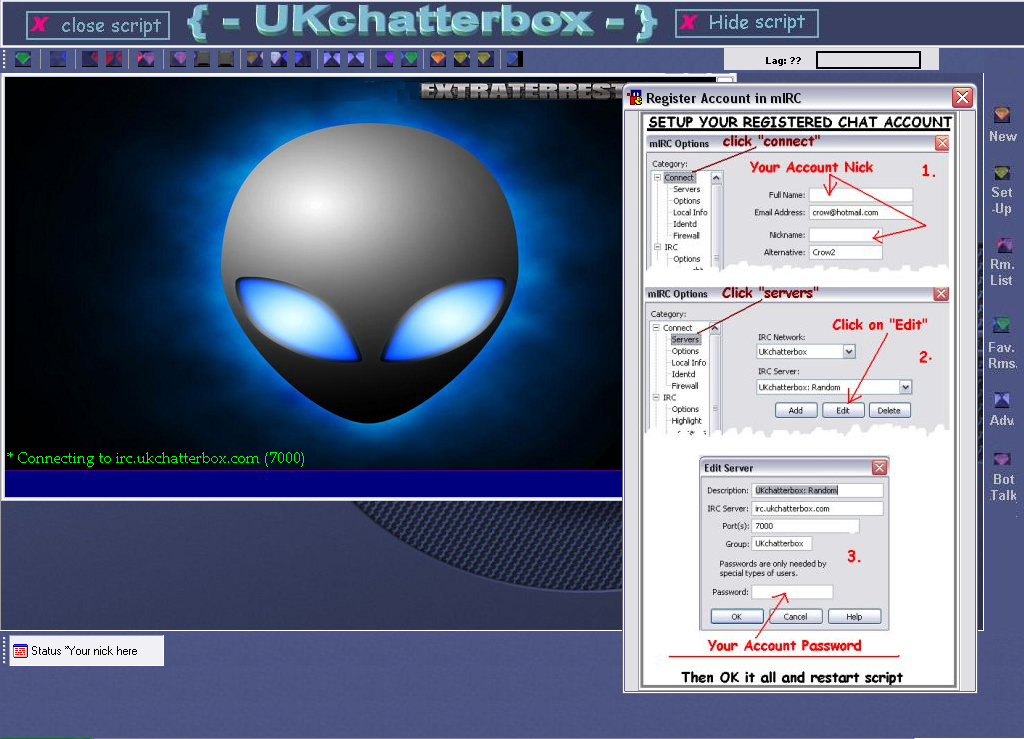Viewport: 1024px width, 739px height.
Task: Close the Edit Server dialog
Action: [x=879, y=467]
